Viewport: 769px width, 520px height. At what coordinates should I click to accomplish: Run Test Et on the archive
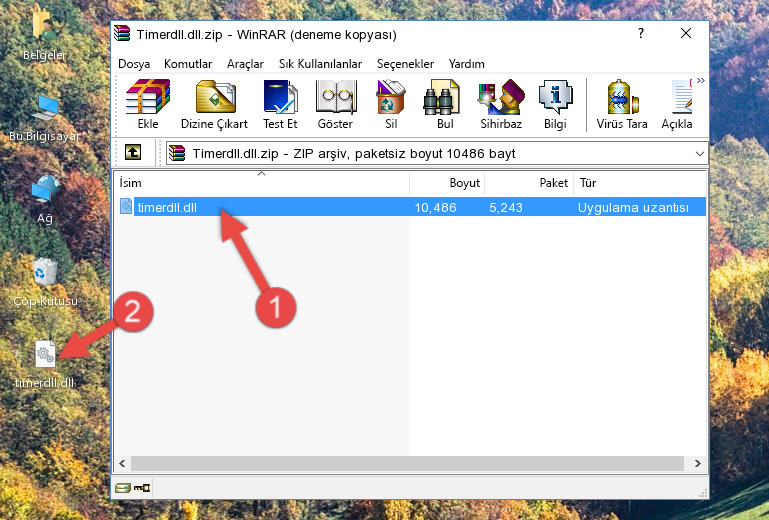280,104
